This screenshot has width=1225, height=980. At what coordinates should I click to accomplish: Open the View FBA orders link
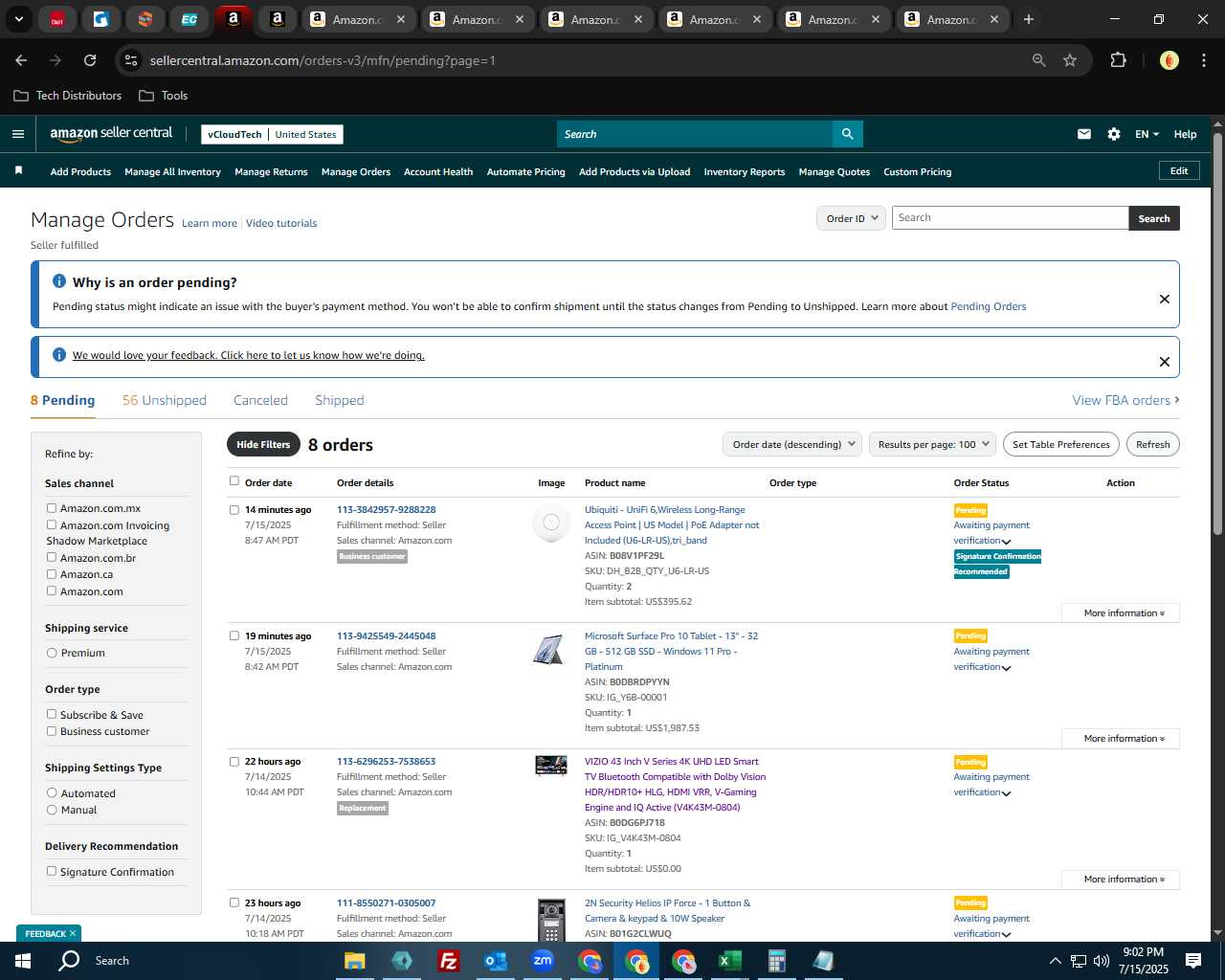[1125, 400]
